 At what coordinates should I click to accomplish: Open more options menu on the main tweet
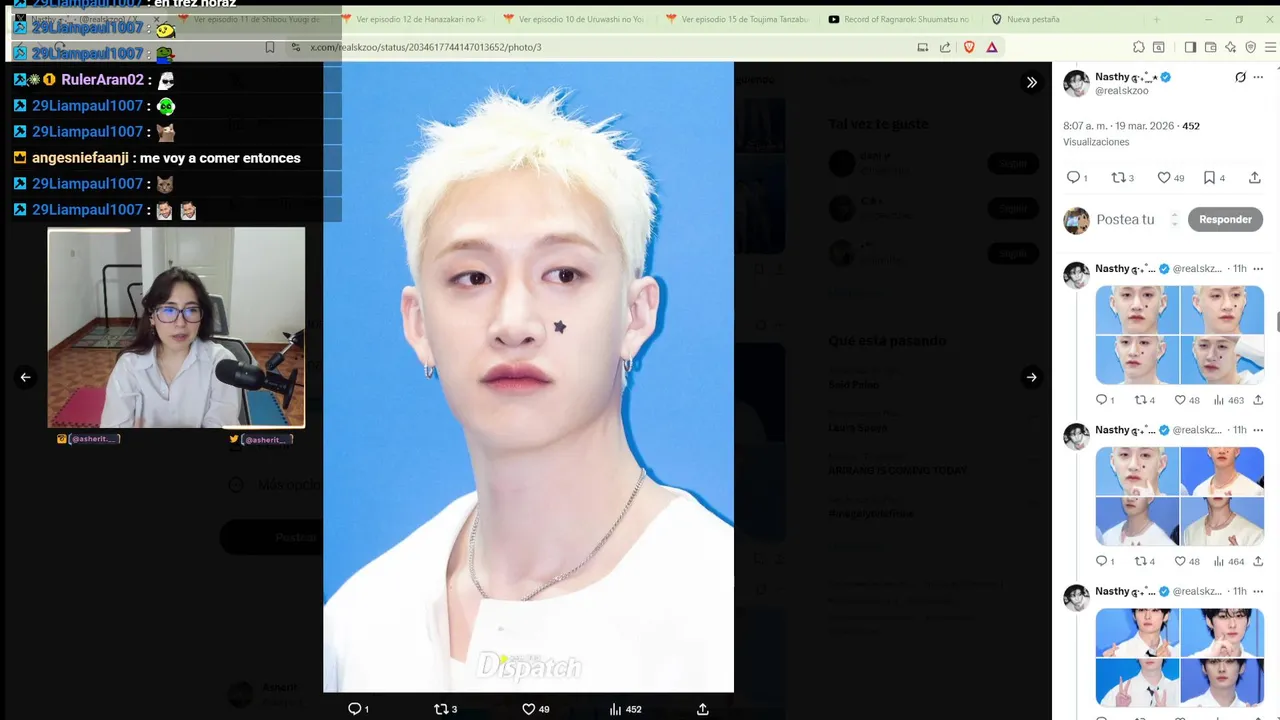pyautogui.click(x=1259, y=77)
